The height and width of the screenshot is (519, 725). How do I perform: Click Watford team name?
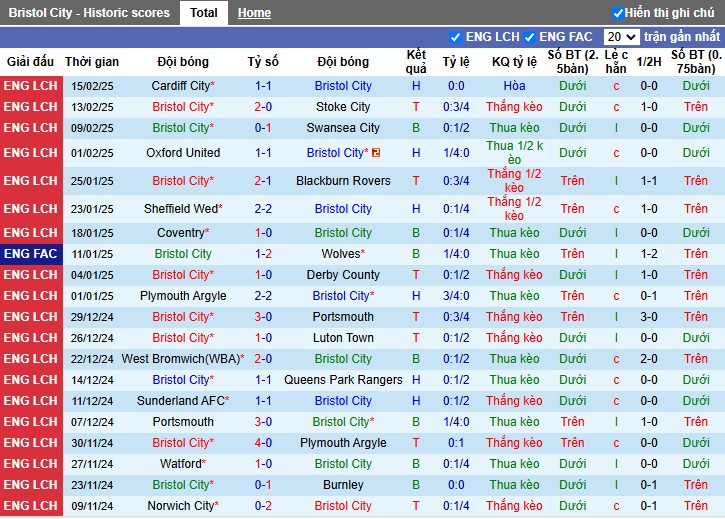pos(183,463)
